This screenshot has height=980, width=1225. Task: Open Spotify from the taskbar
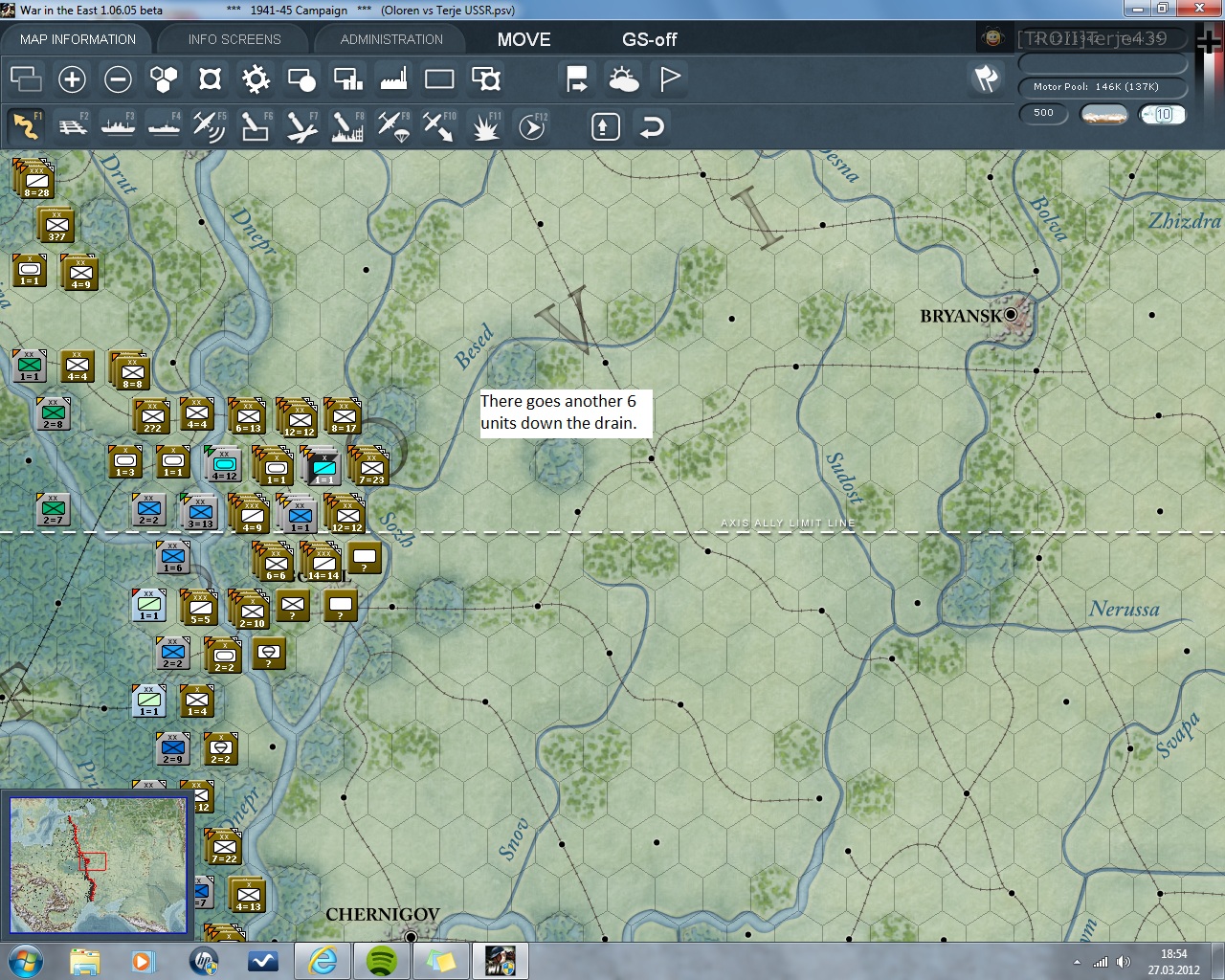pyautogui.click(x=382, y=961)
